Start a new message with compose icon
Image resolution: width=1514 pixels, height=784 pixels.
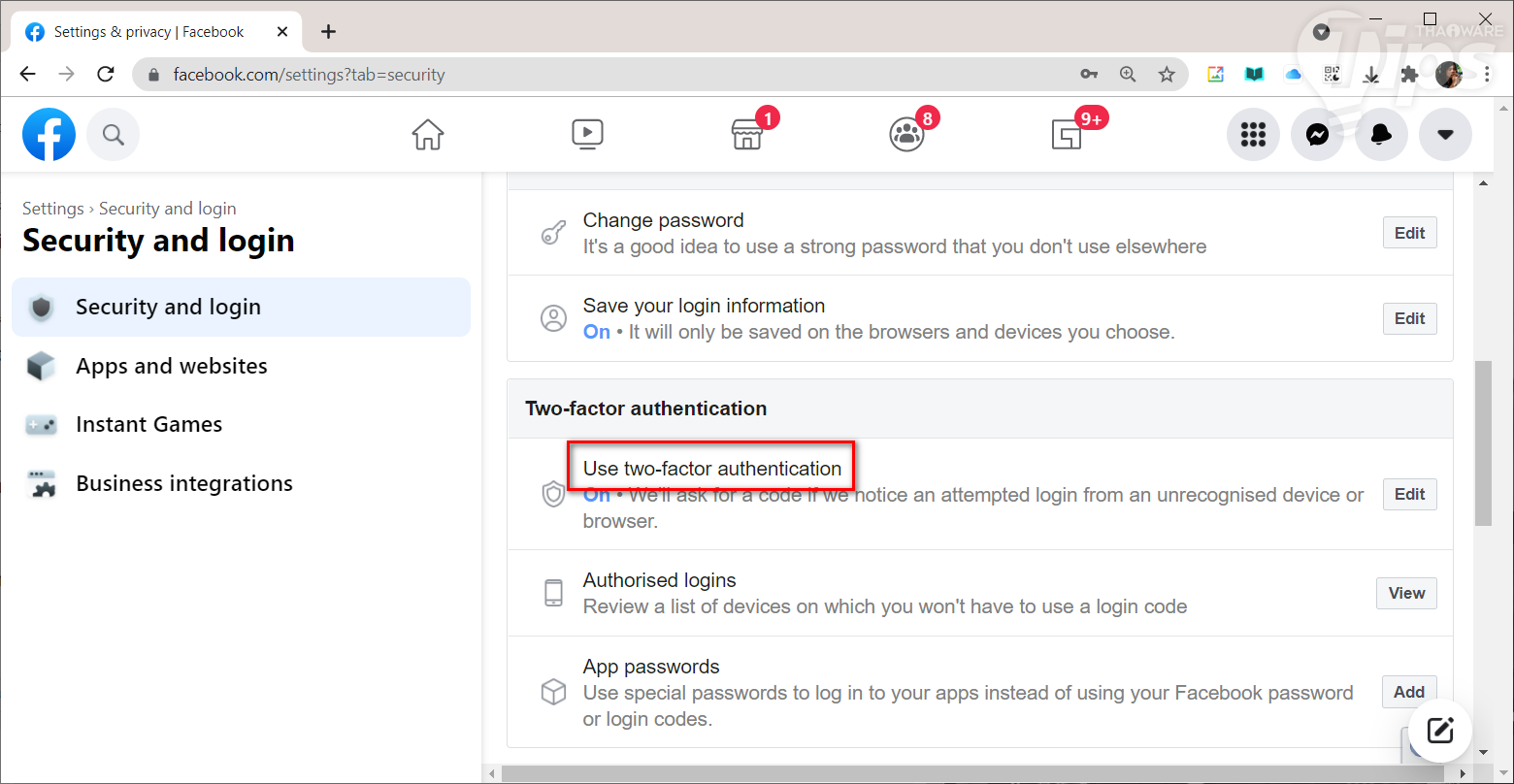click(1440, 731)
